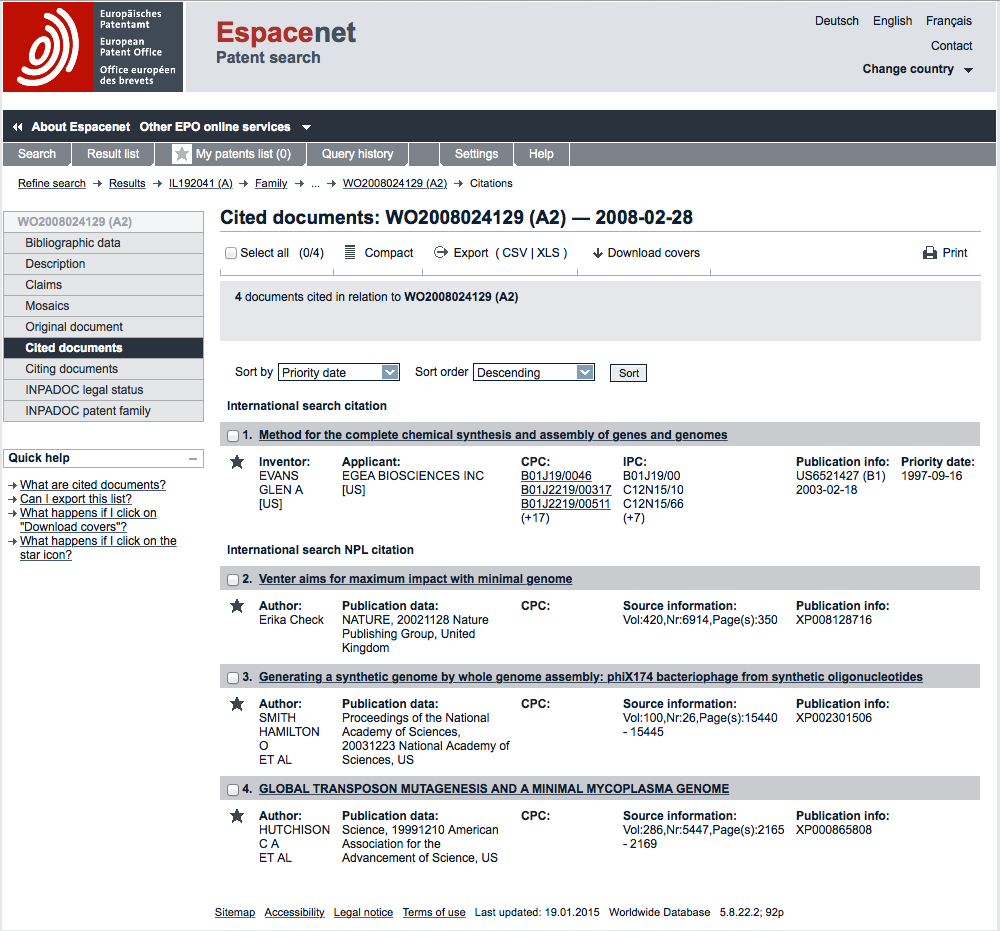Screen dimensions: 1000x931
Task: Switch language to English
Action: click(x=892, y=21)
